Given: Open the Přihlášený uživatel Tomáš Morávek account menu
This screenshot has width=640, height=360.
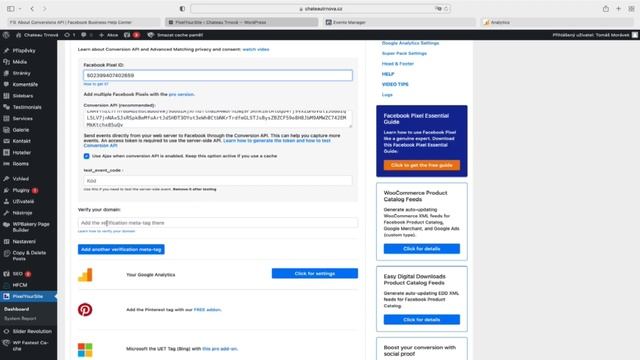Looking at the screenshot, I should click(x=595, y=35).
